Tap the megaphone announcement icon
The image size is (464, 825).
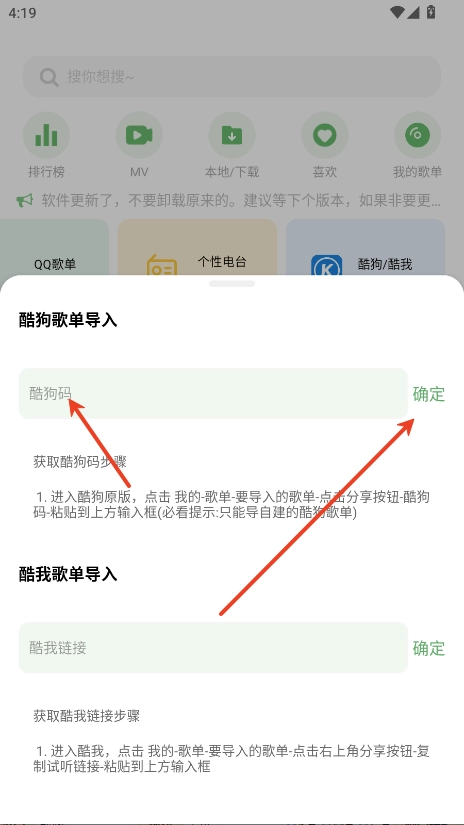click(25, 200)
